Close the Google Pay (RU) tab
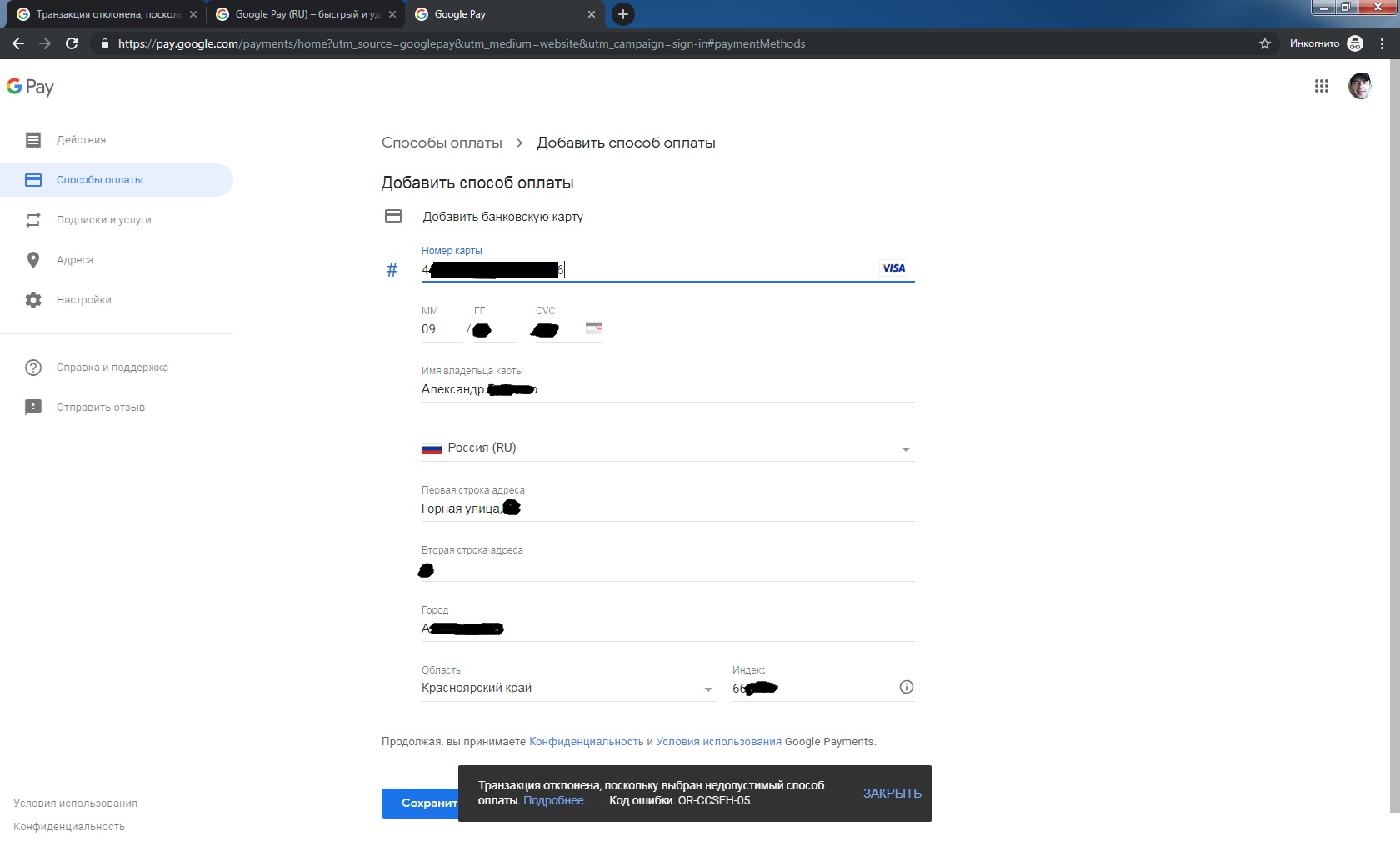This screenshot has width=1400, height=842. pyautogui.click(x=392, y=14)
